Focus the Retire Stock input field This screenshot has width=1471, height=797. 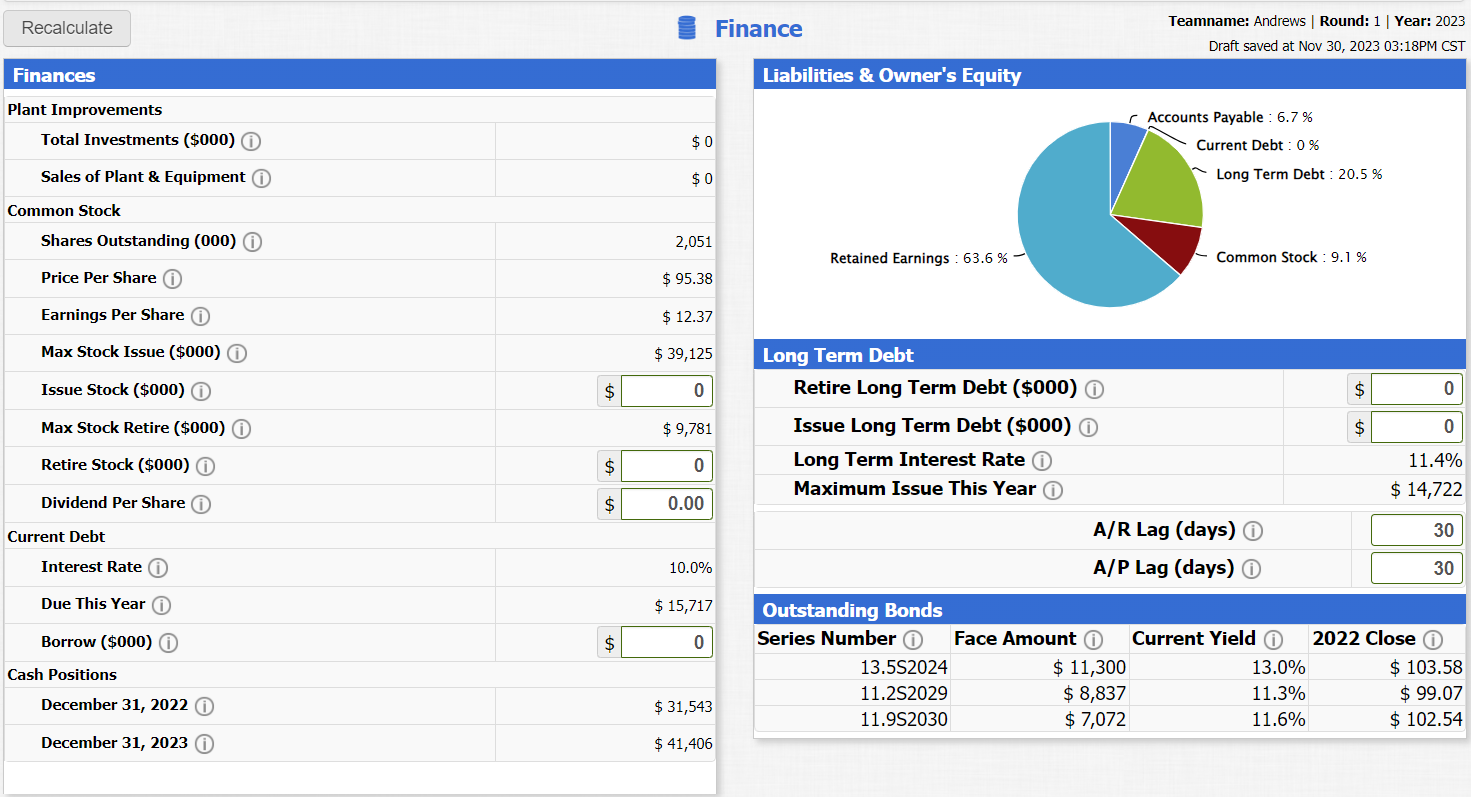(x=666, y=465)
